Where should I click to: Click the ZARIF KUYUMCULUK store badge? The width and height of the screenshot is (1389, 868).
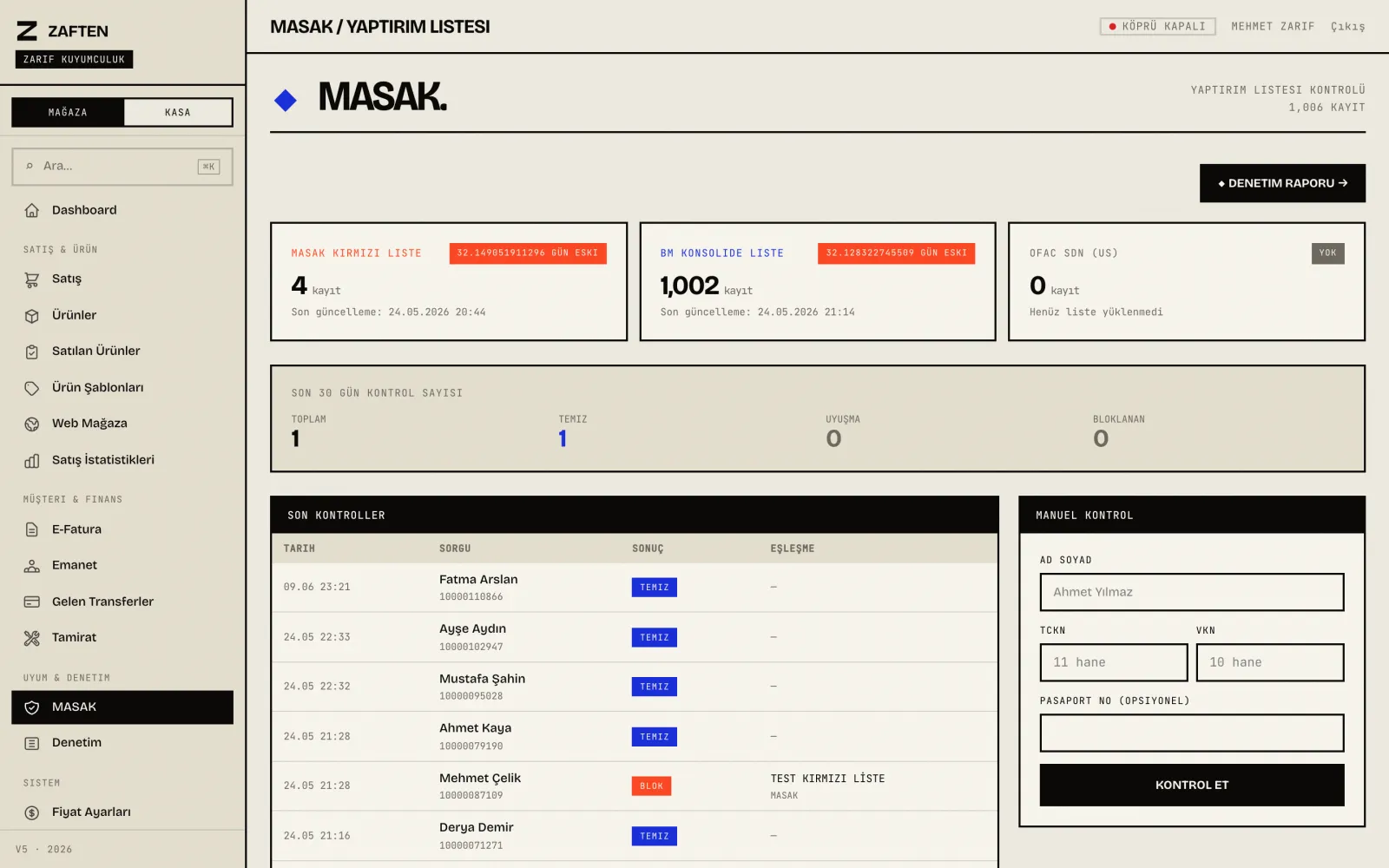74,60
